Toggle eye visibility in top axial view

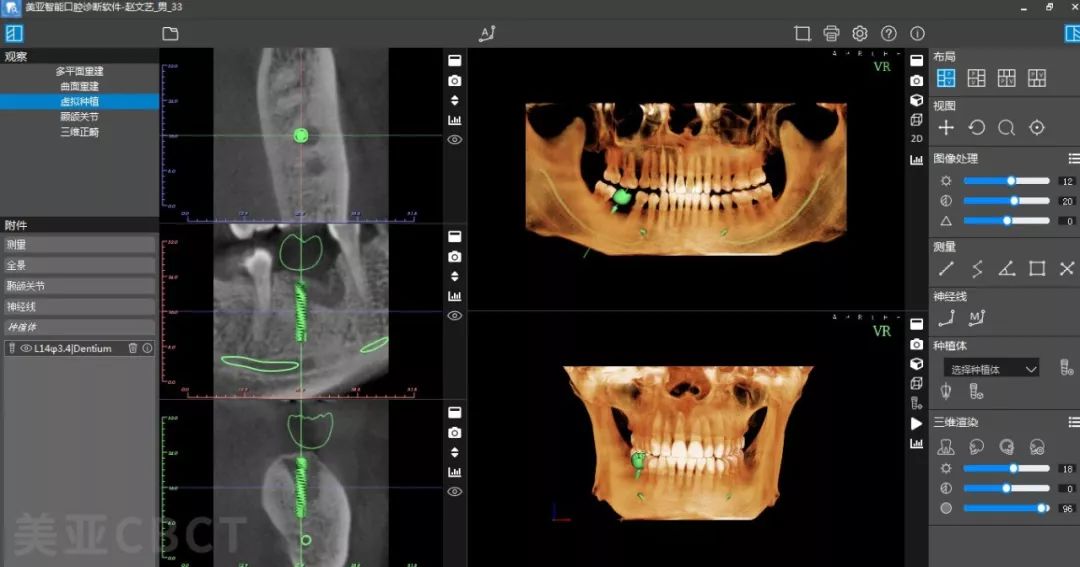tap(455, 140)
